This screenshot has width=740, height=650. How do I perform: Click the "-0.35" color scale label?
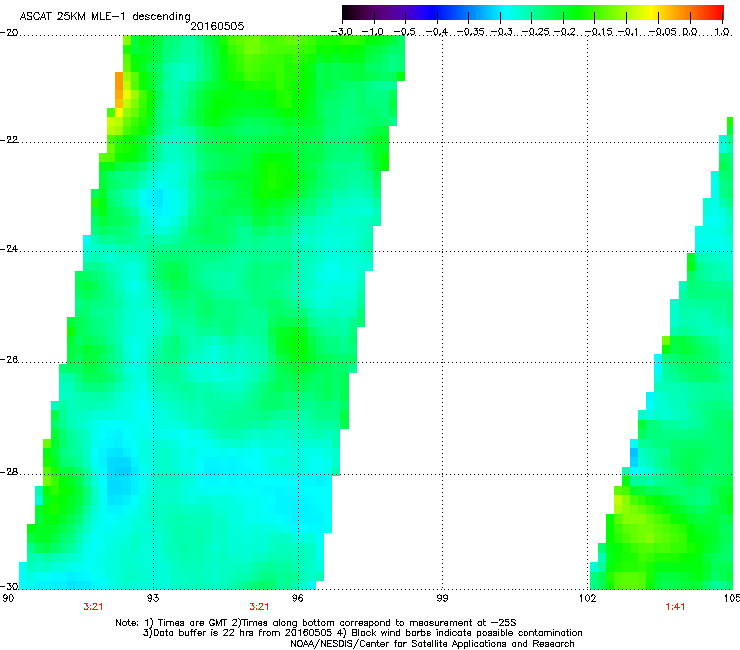pos(470,32)
